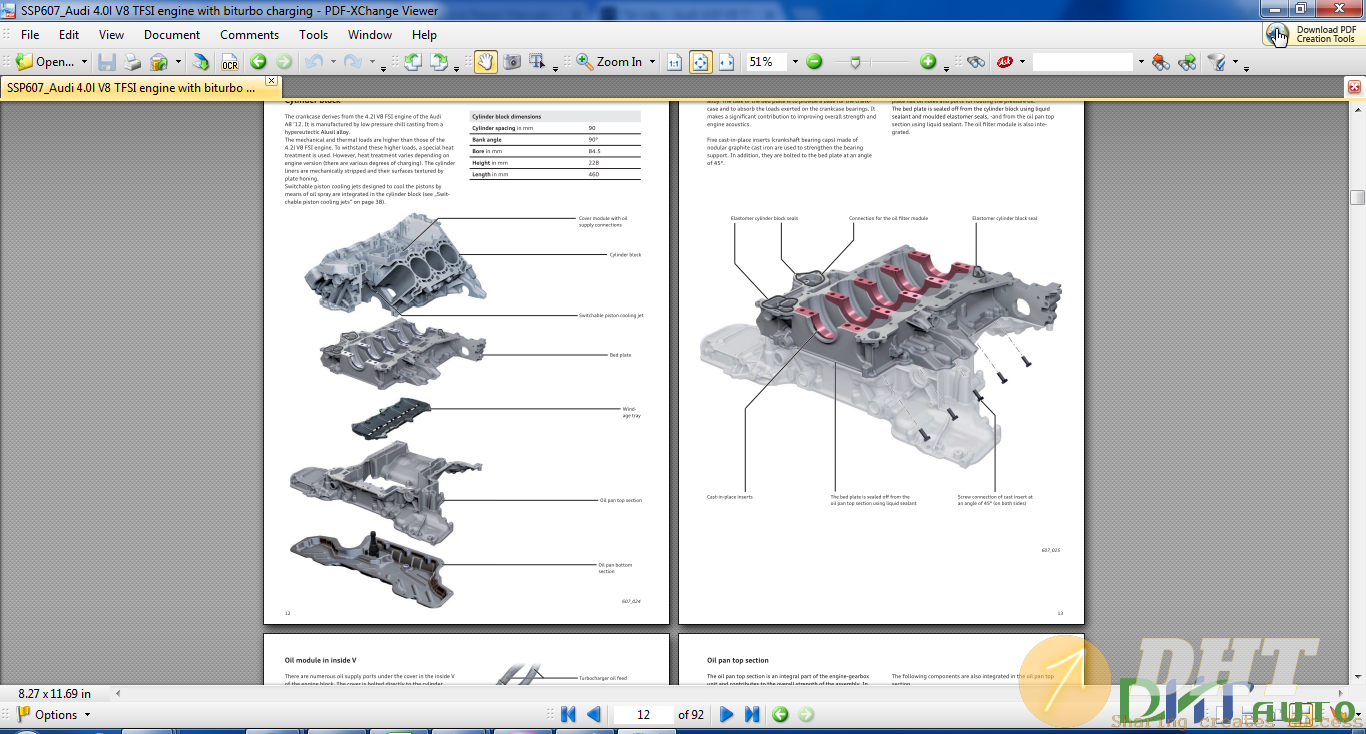Click the Undo arrow icon
The width and height of the screenshot is (1366, 734).
pos(314,62)
